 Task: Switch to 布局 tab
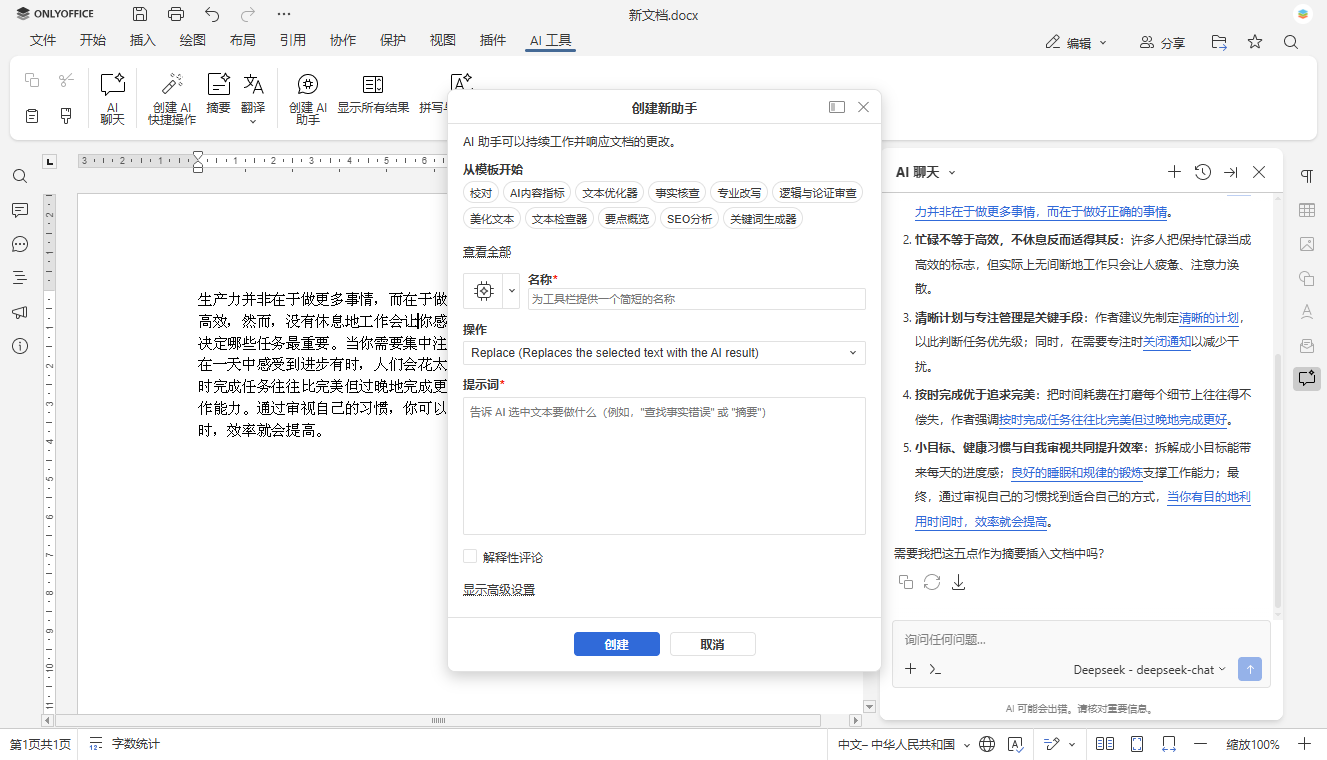pos(243,40)
